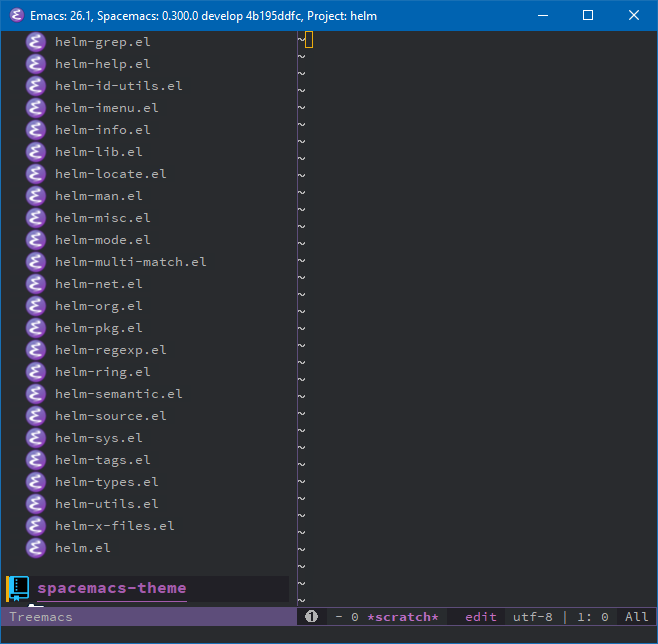Screen dimensions: 658x644
Task: Click the cursor at the scratch buffer start
Action: (x=309, y=40)
